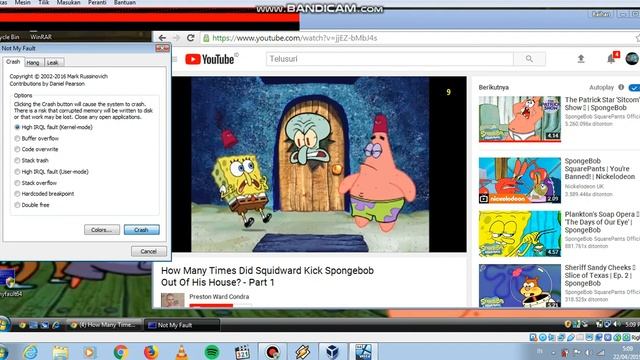
Task: Click the YouTube address bar URL
Action: 295,38
